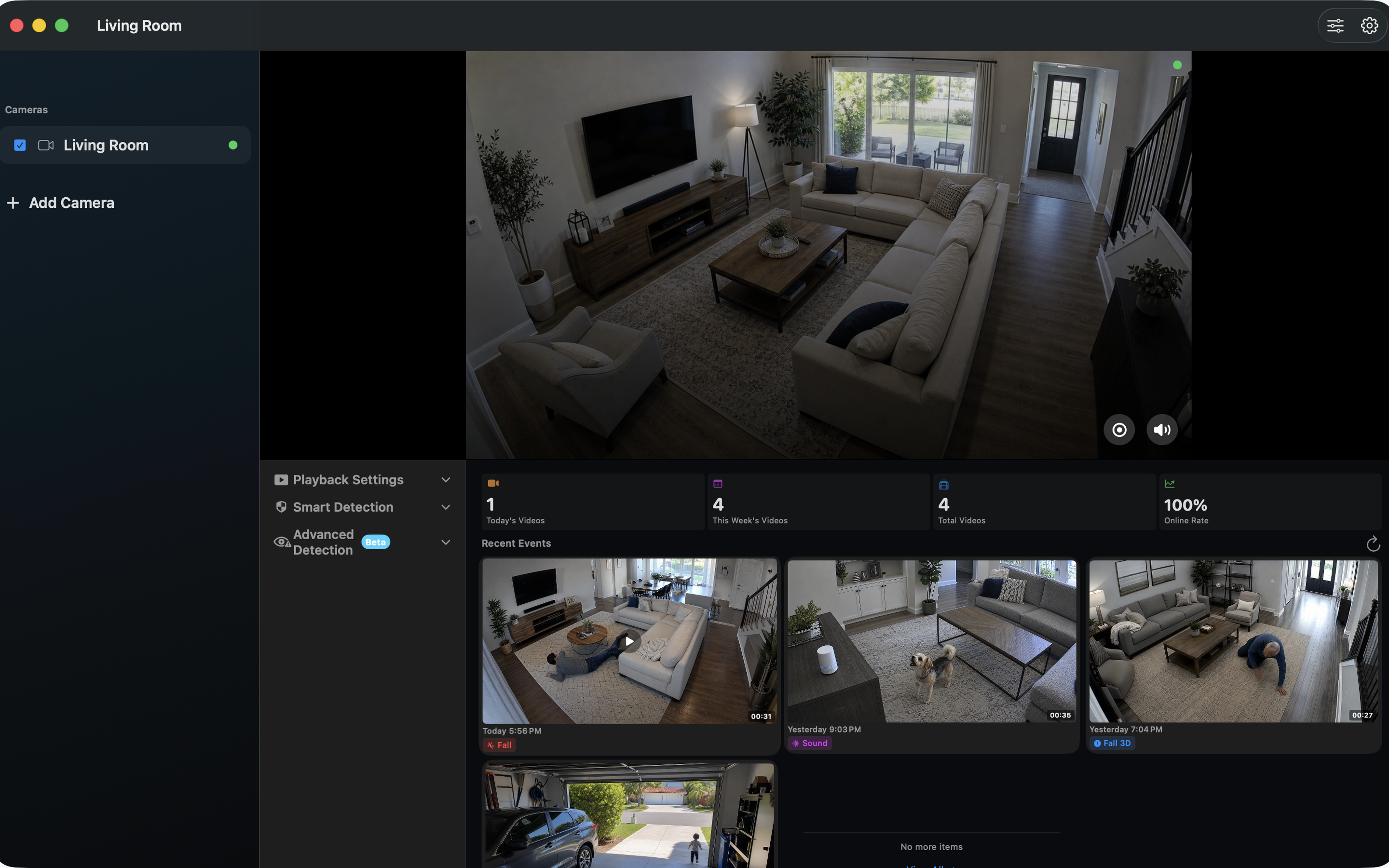Viewport: 1389px width, 868px height.
Task: Click the Playback Settings play icon
Action: [281, 480]
